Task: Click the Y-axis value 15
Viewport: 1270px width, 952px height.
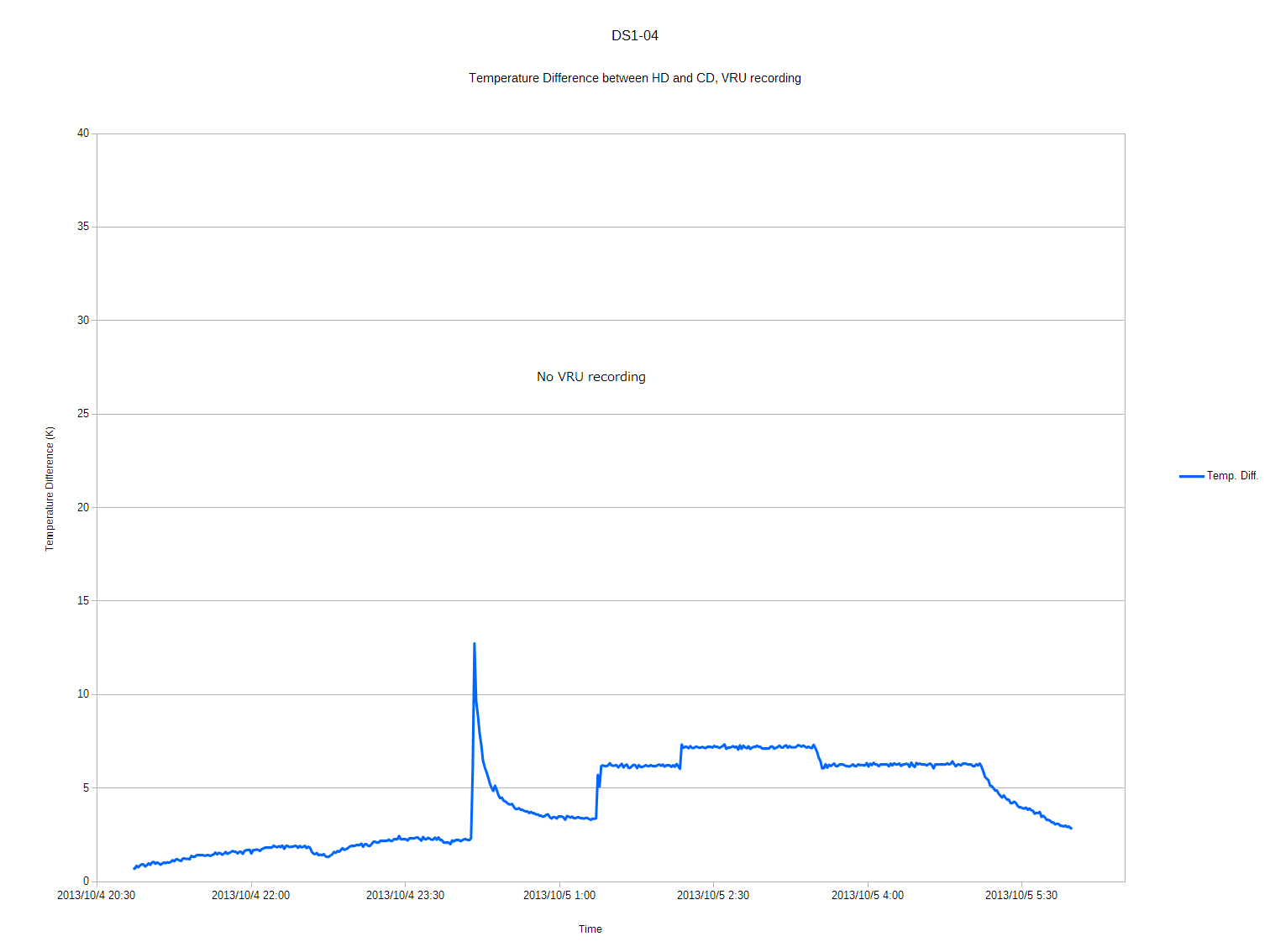Action: pyautogui.click(x=83, y=601)
